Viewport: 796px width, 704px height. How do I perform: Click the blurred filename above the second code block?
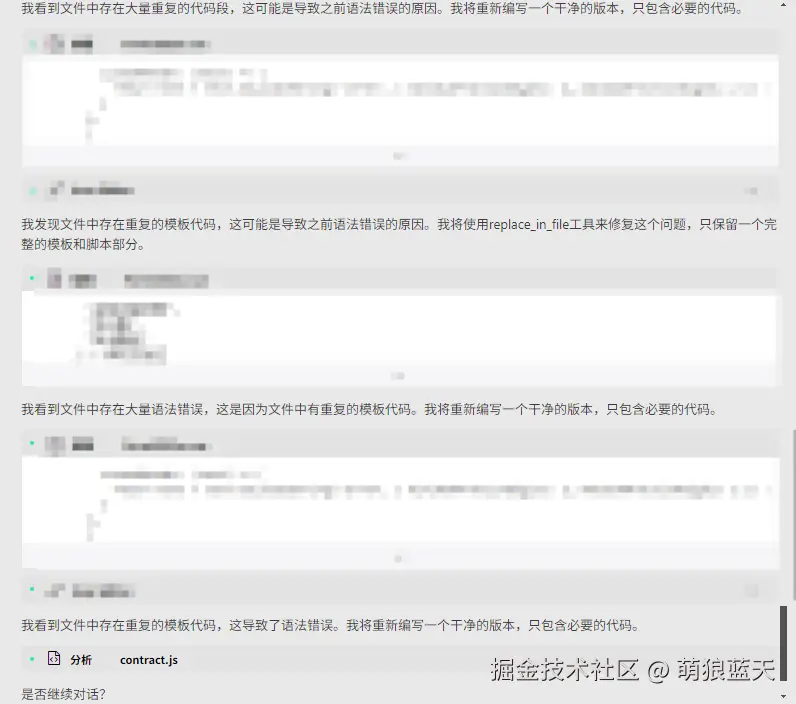[x=167, y=281]
